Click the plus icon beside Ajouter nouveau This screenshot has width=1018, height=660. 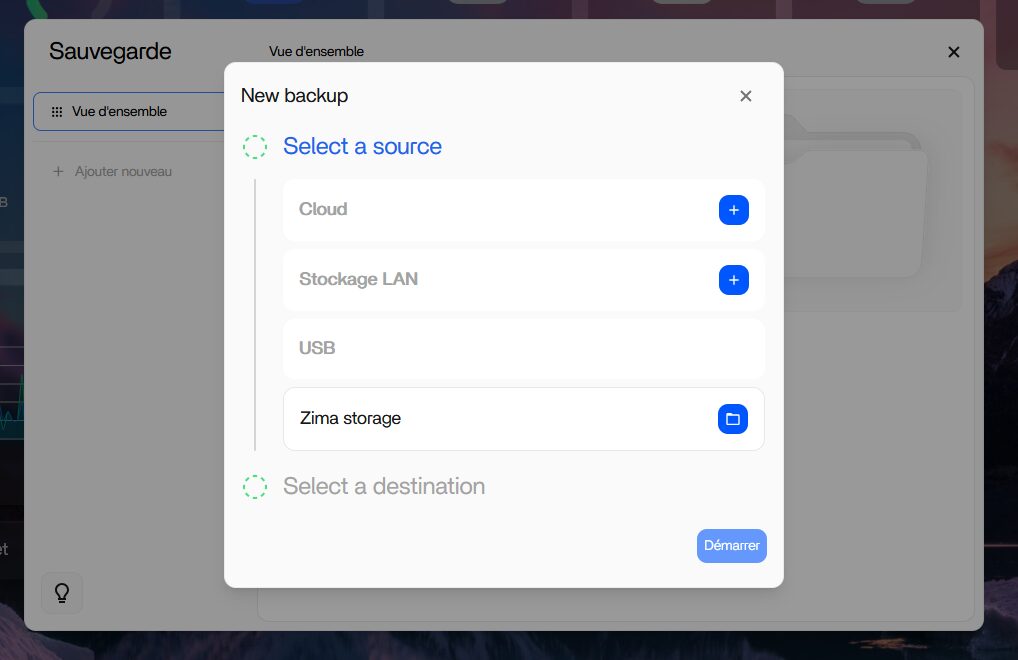coord(58,172)
